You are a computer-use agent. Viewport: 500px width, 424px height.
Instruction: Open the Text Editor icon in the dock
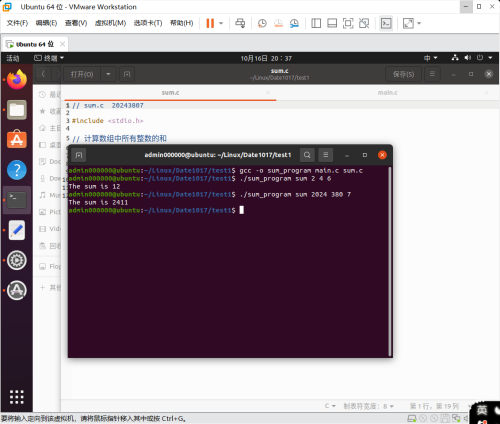17,230
